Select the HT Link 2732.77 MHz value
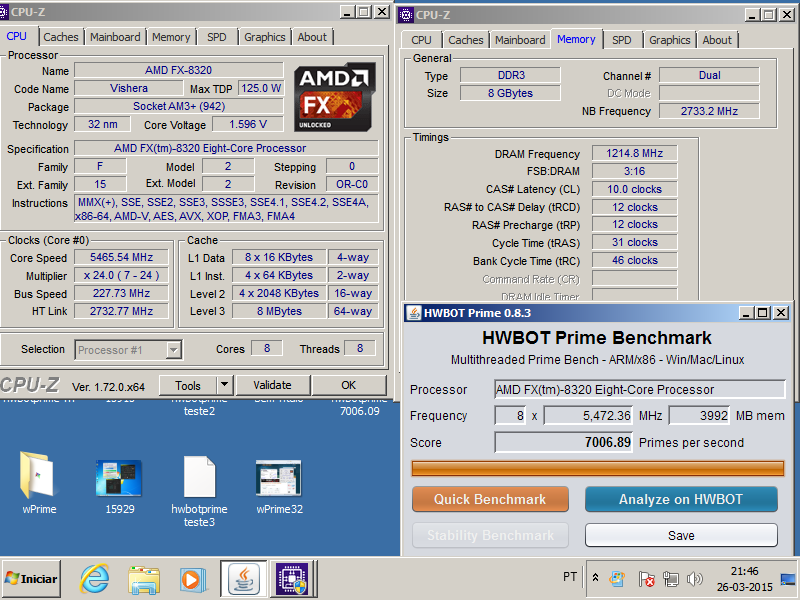This screenshot has height=600, width=800. point(121,311)
